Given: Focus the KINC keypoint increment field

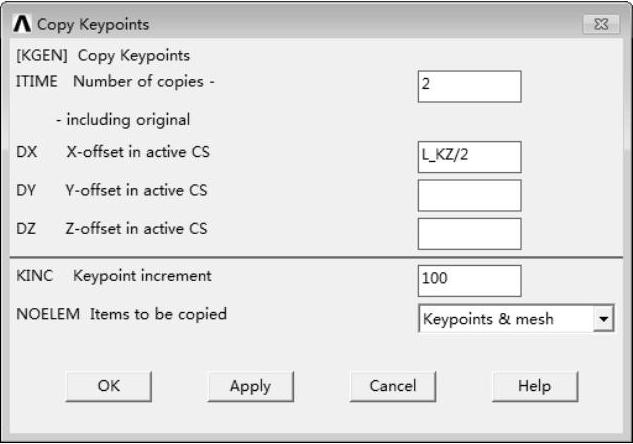Looking at the screenshot, I should (469, 280).
